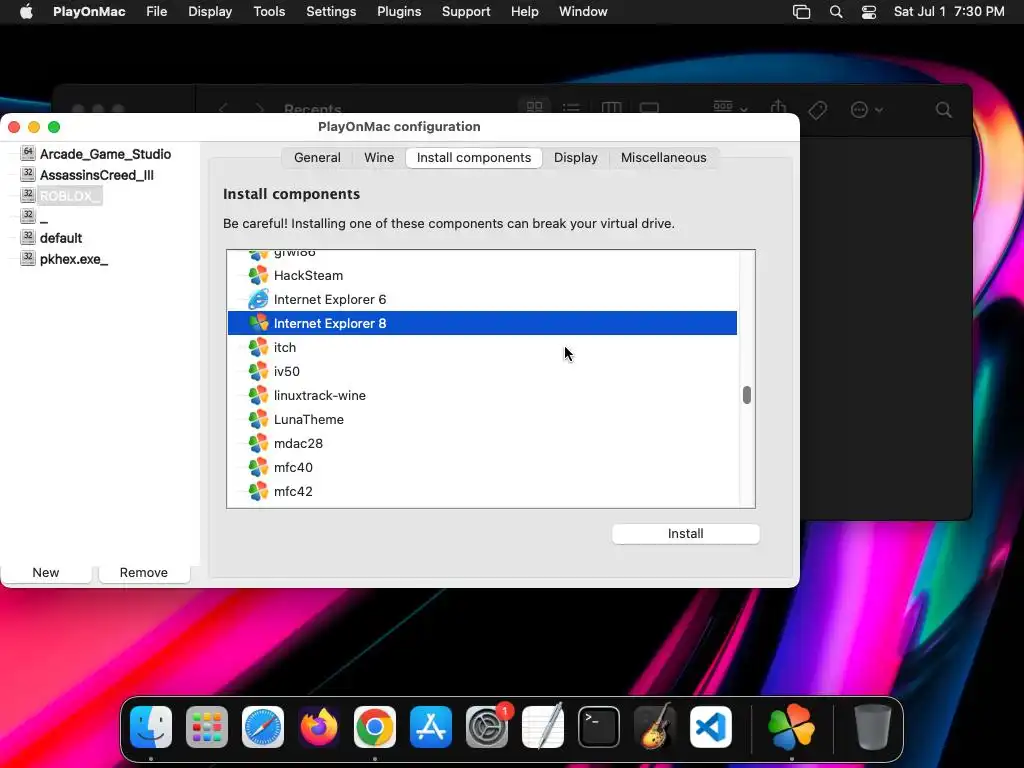Screen dimensions: 1024x768
Task: Click the mdac28 component icon
Action: pos(258,443)
